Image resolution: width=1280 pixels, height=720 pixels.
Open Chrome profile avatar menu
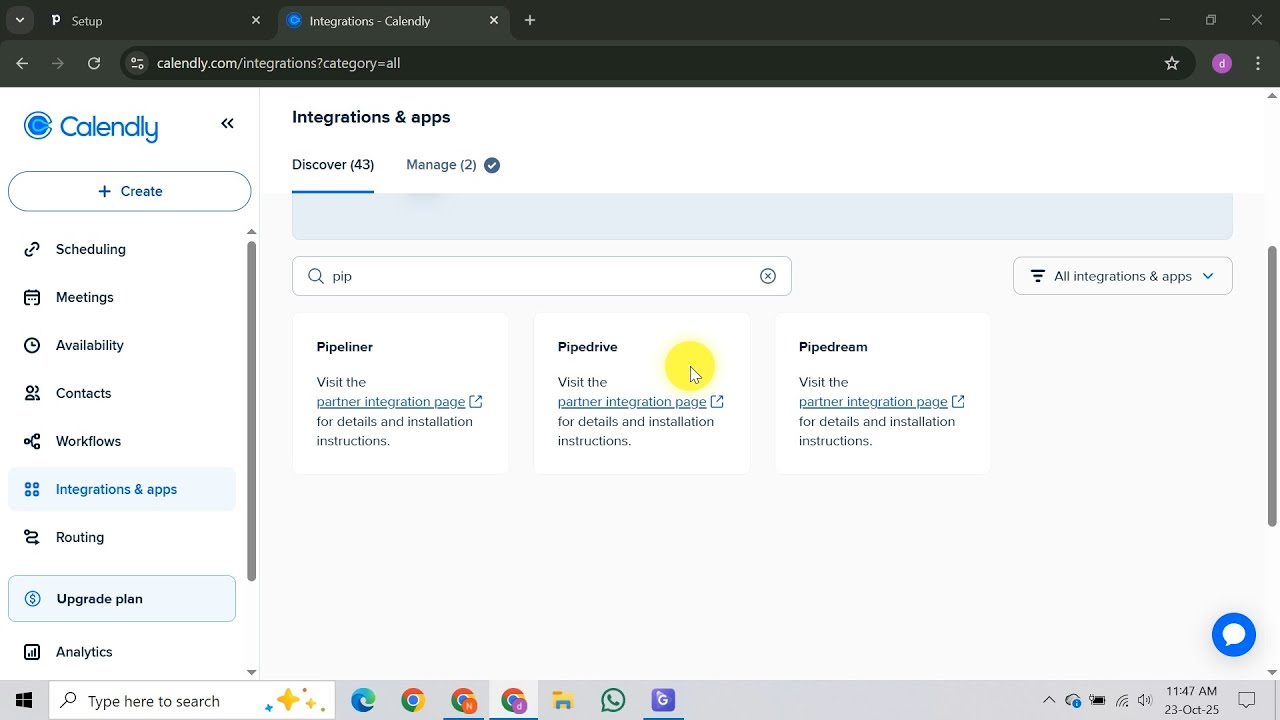pyautogui.click(x=1221, y=63)
